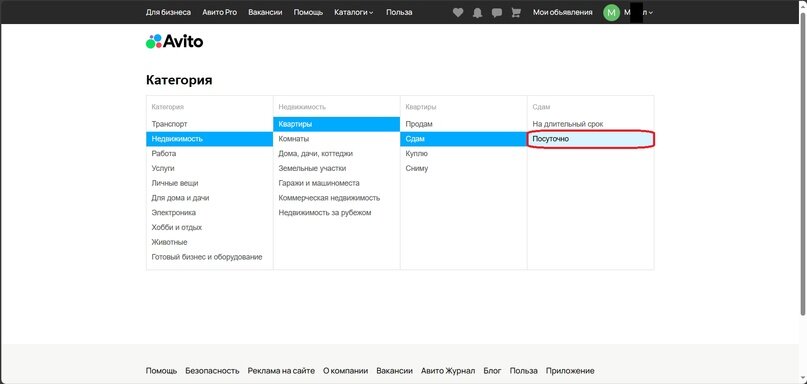
Task: Open the user account dropdown arrow
Action: coord(651,13)
